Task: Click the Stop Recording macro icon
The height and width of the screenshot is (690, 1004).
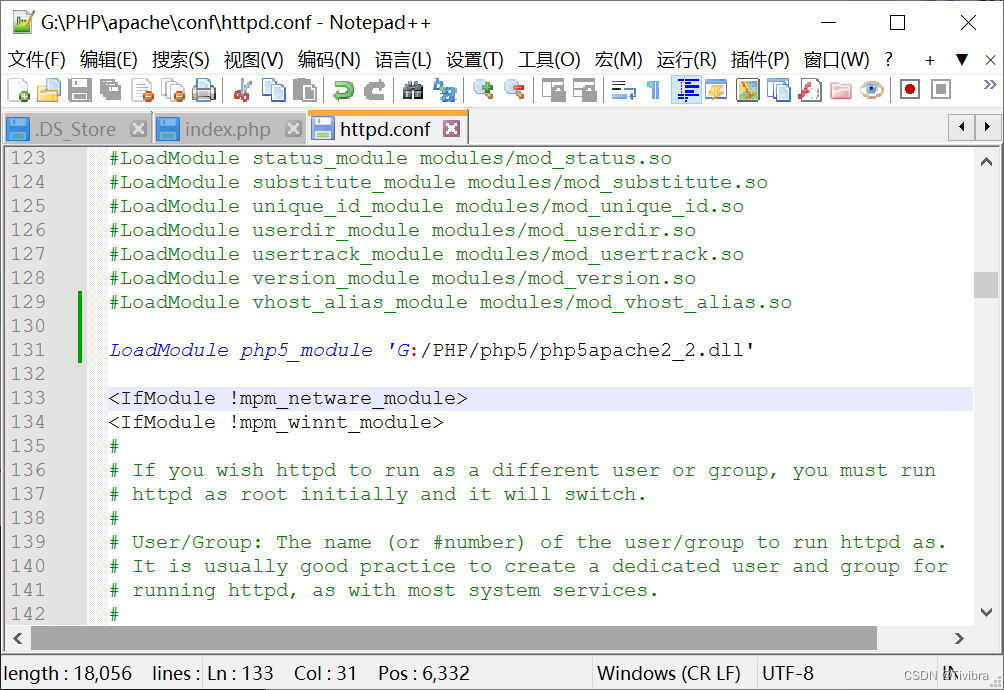Action: click(x=941, y=90)
